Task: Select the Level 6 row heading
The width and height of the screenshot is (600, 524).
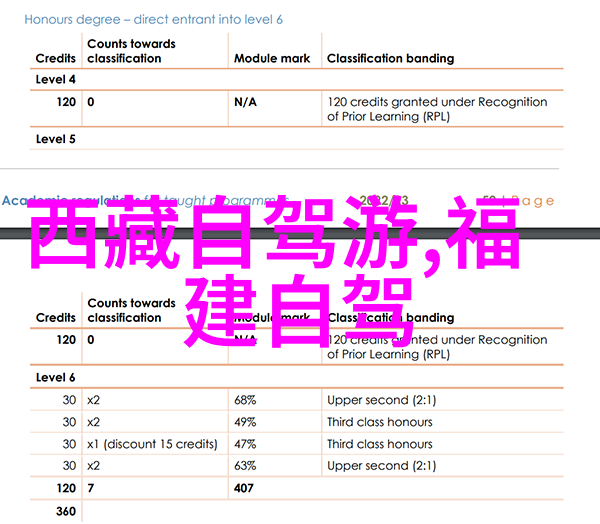Action: [x=56, y=377]
